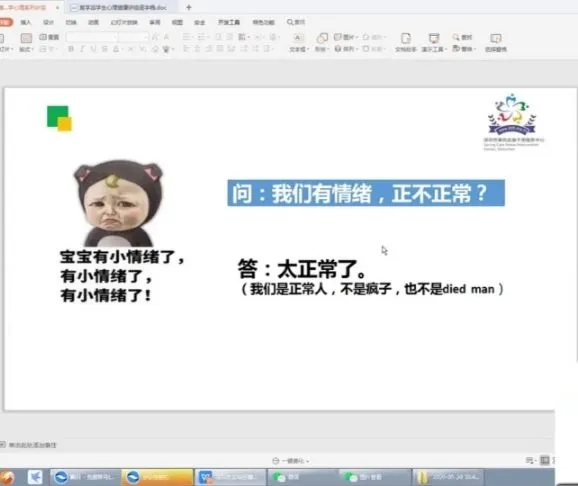Viewport: 578px width, 486px height.
Task: Click the Italic formatting icon
Action: click(82, 49)
